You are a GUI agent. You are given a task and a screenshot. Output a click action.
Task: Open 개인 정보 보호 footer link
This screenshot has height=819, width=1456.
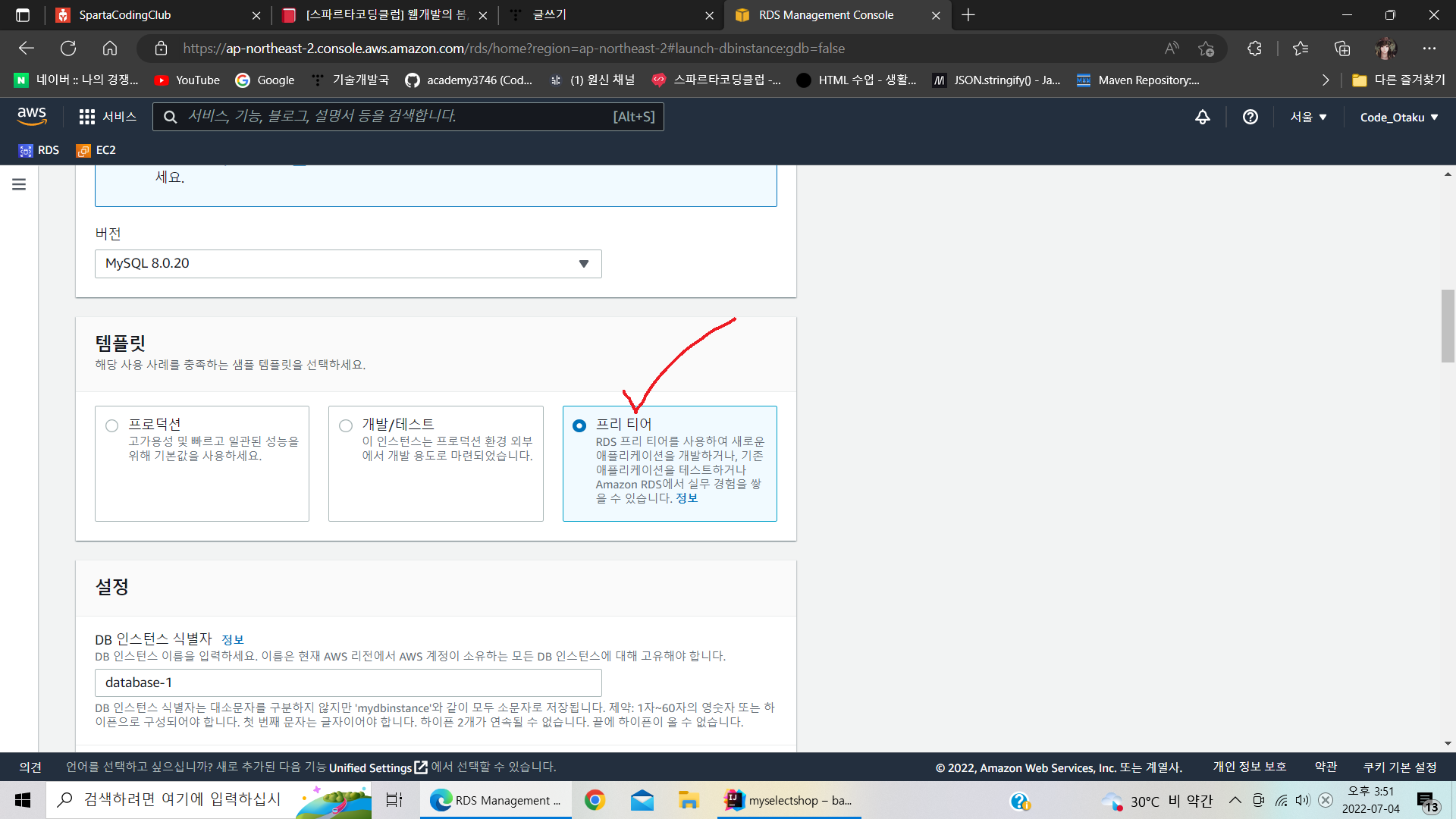[1250, 767]
